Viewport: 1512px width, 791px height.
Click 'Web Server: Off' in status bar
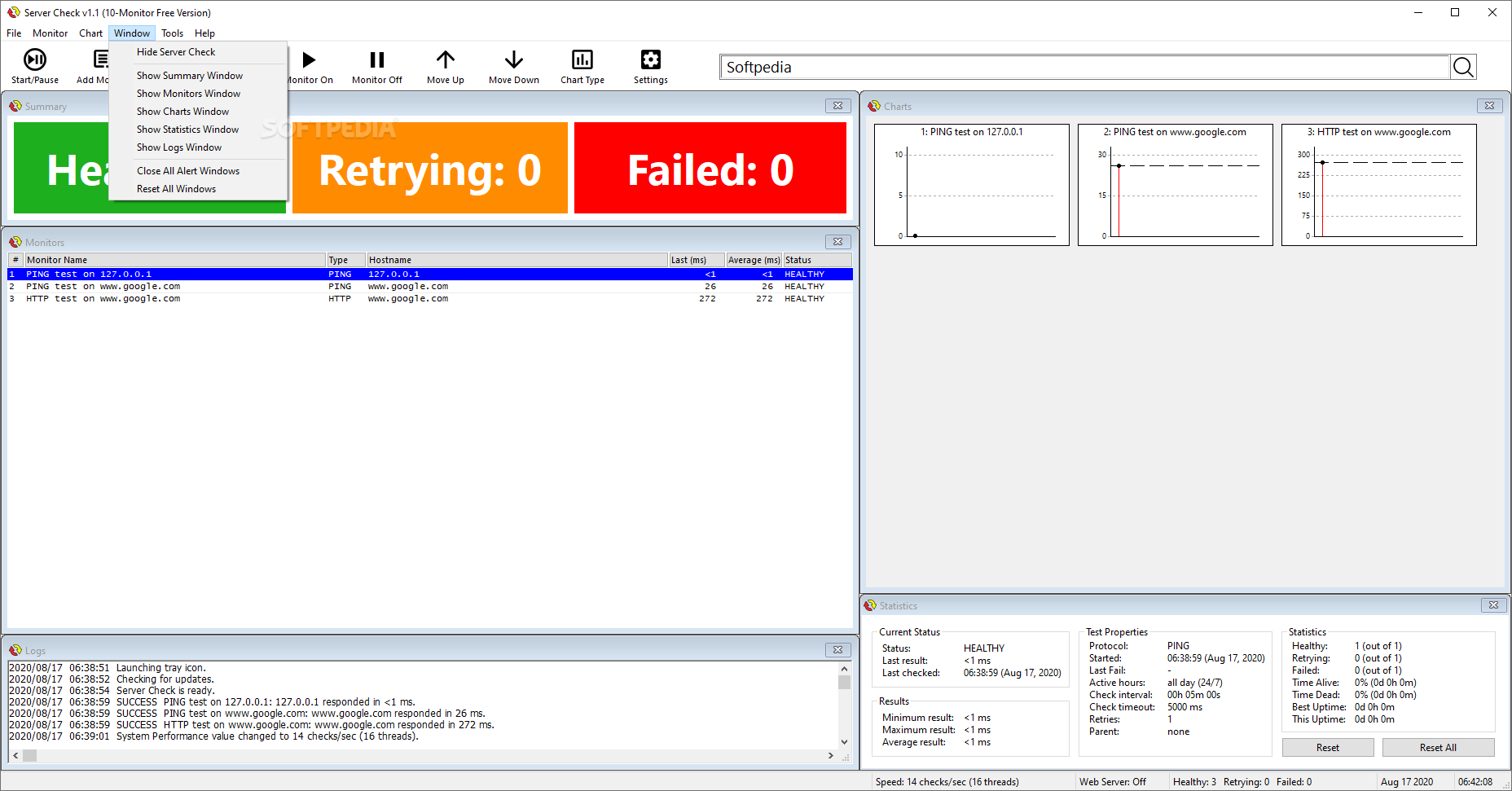[x=1112, y=782]
